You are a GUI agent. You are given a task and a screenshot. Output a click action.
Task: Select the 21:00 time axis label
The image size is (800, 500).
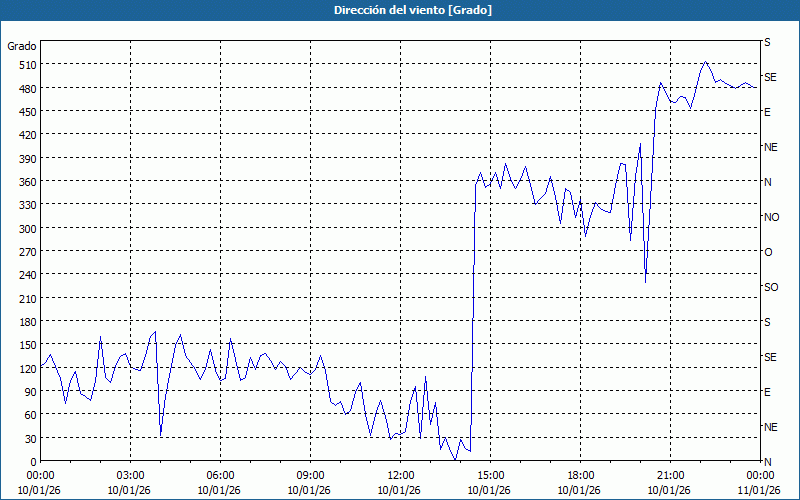point(670,475)
